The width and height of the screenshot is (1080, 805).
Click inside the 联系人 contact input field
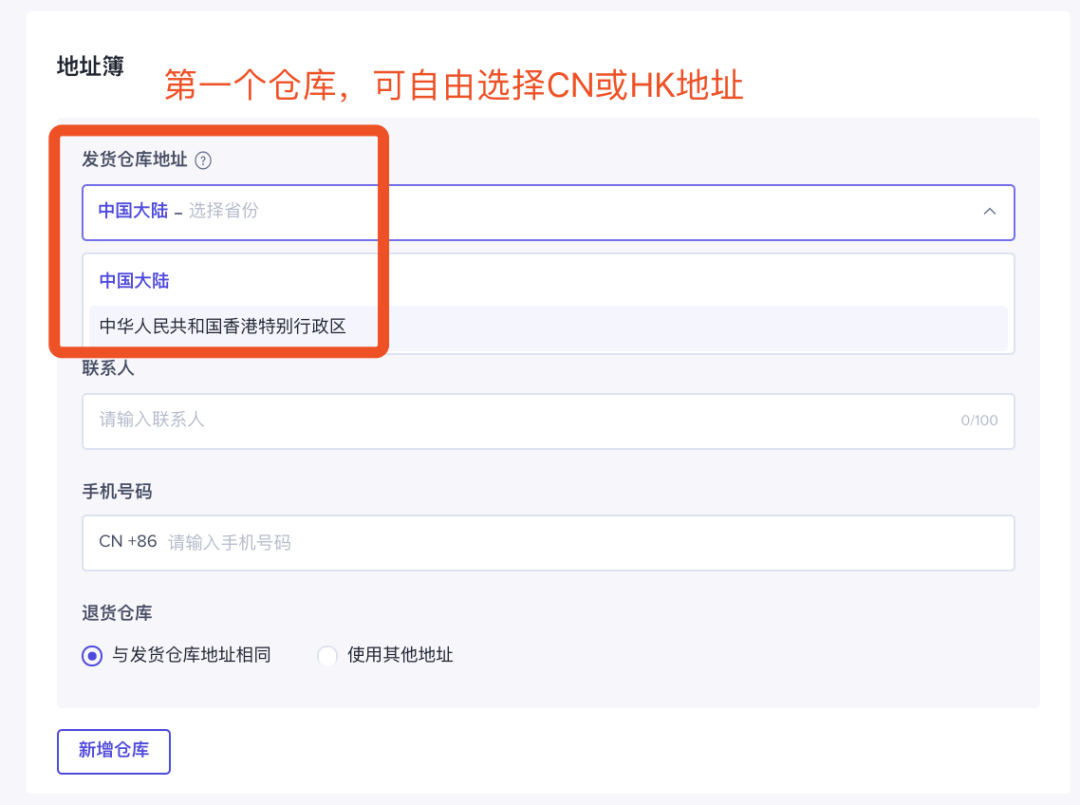tap(400, 421)
